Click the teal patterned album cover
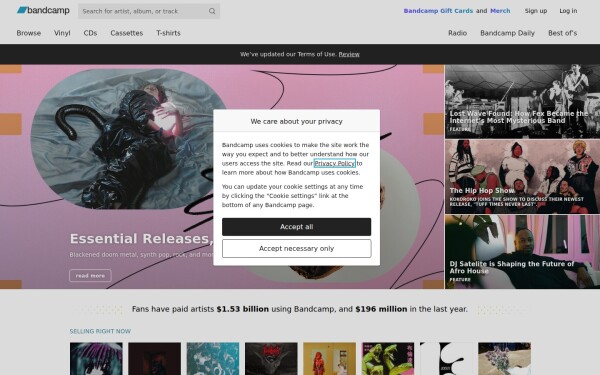Viewport: 600px width, 375px height. coord(213,359)
